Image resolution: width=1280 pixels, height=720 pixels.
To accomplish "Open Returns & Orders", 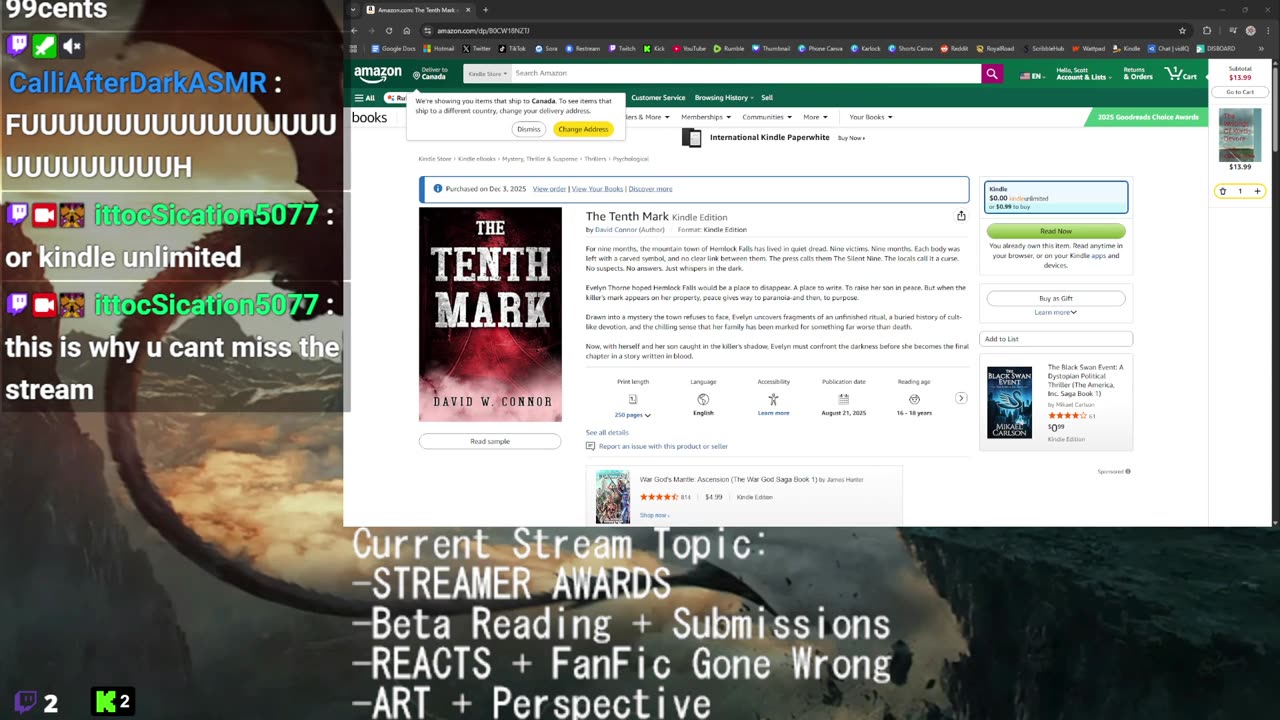I will click(1138, 74).
